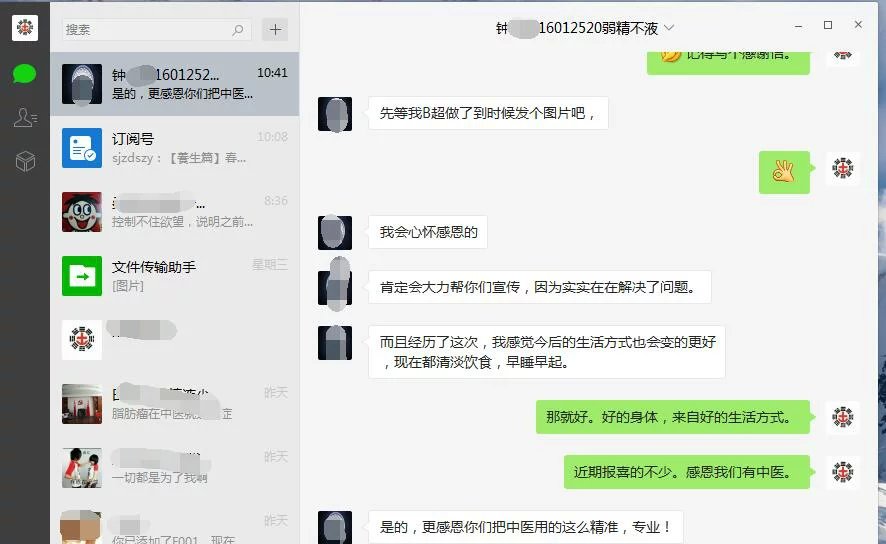
Task: Click sender avatar beside 我会心怀感恩的
Action: point(335,232)
